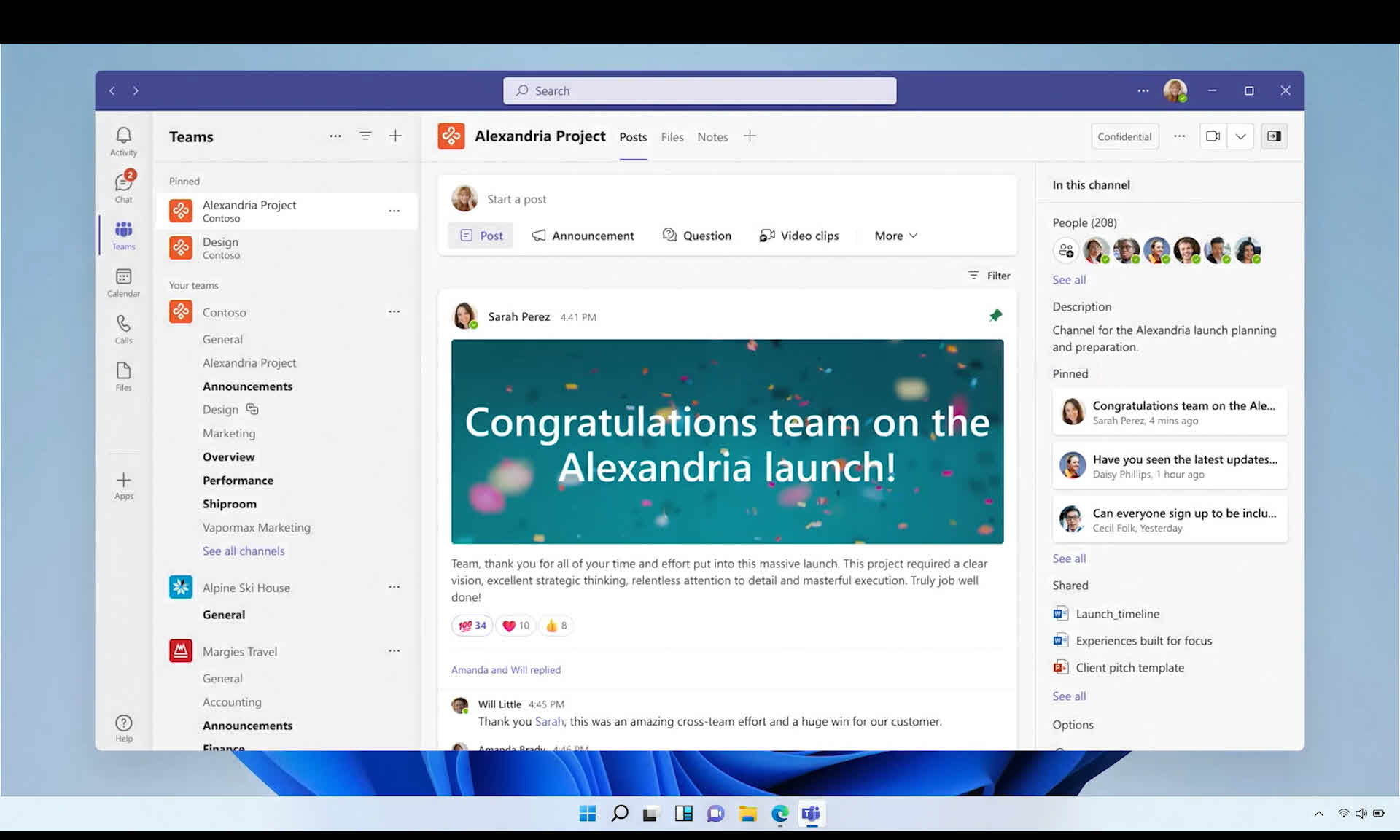This screenshot has height=840, width=1400.
Task: Open pinned Congratulations team post card
Action: pyautogui.click(x=1170, y=412)
